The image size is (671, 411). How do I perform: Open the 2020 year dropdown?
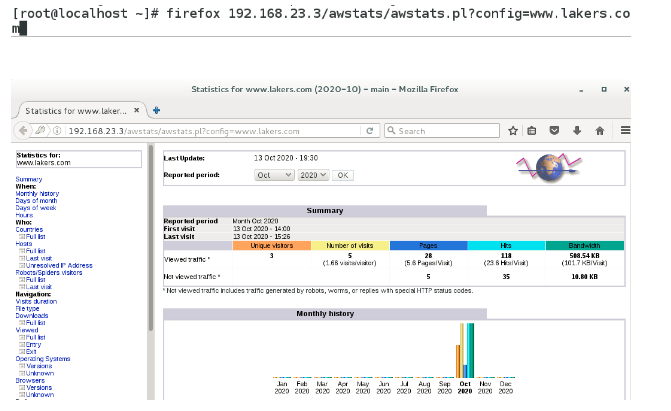[x=313, y=175]
